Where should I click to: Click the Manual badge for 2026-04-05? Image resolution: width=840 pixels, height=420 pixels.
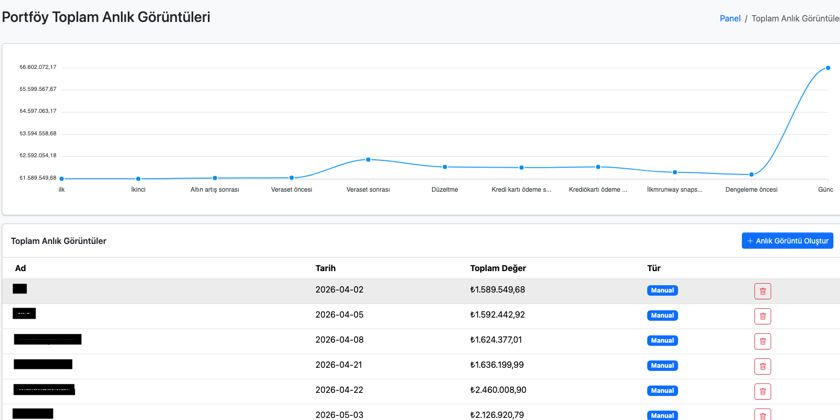(662, 316)
